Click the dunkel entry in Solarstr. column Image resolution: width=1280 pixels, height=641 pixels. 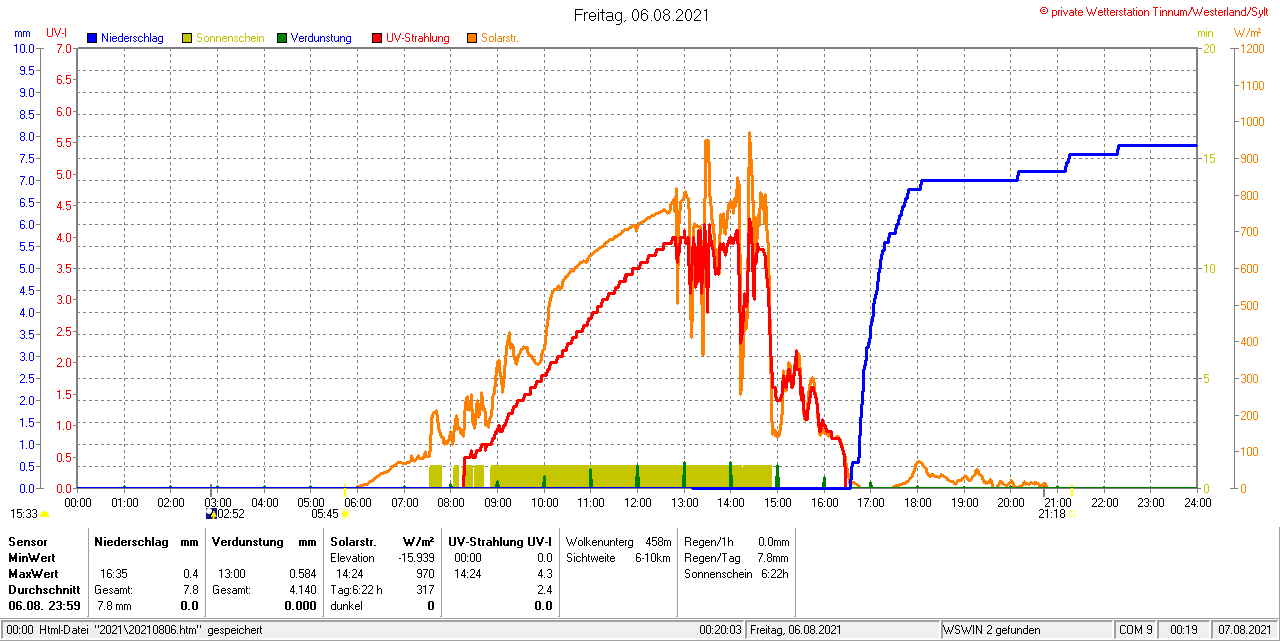[346, 606]
